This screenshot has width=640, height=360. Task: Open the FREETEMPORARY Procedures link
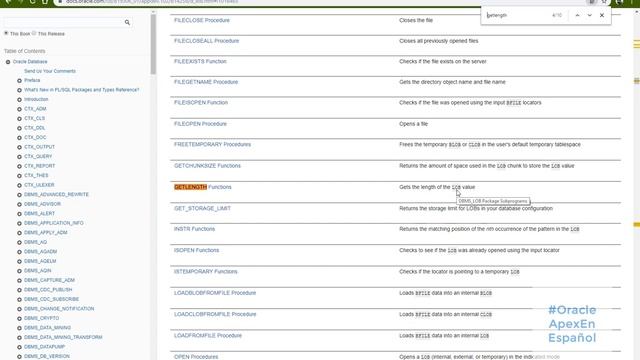click(x=212, y=144)
